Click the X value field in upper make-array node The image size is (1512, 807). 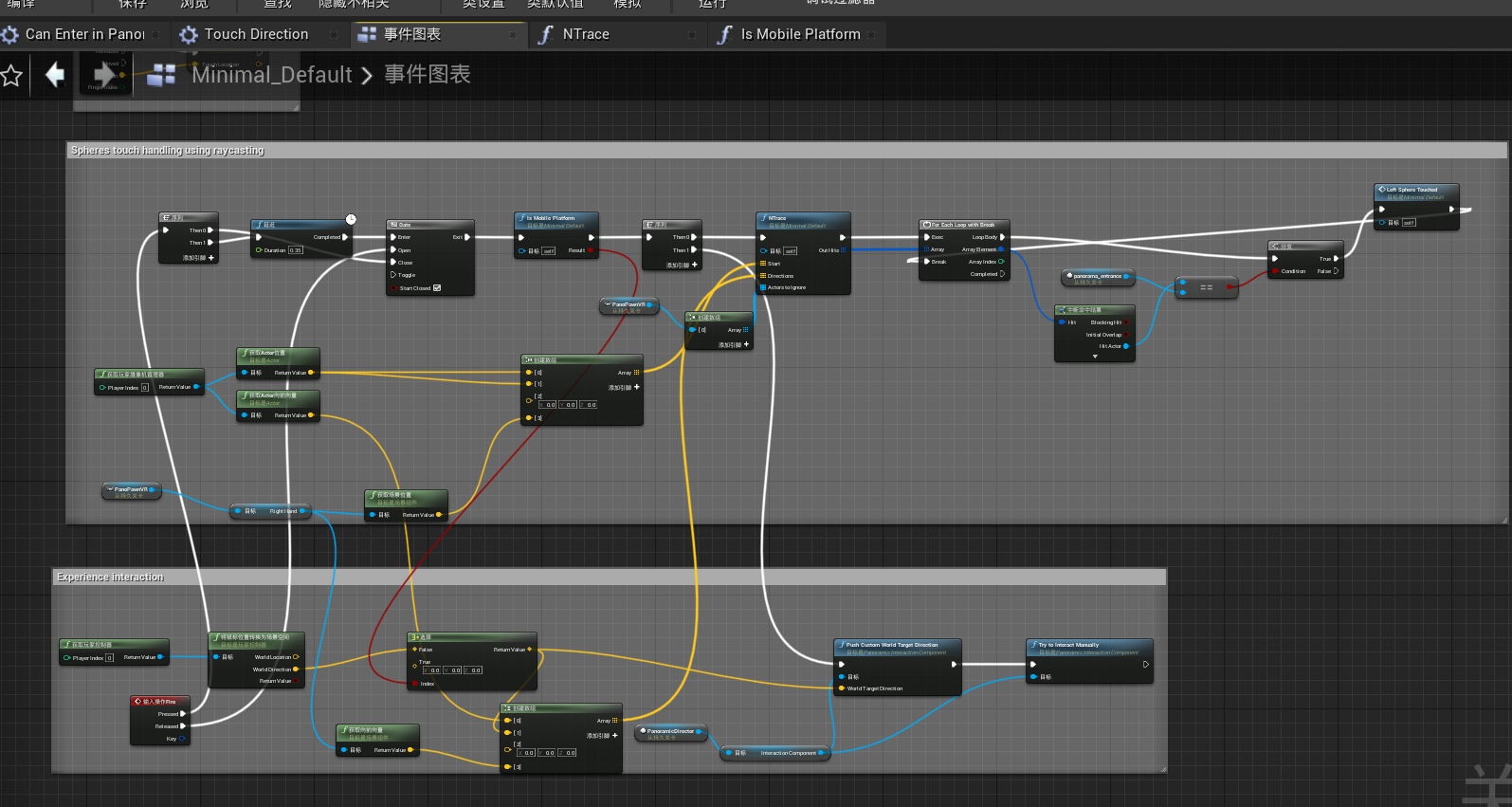[x=548, y=405]
